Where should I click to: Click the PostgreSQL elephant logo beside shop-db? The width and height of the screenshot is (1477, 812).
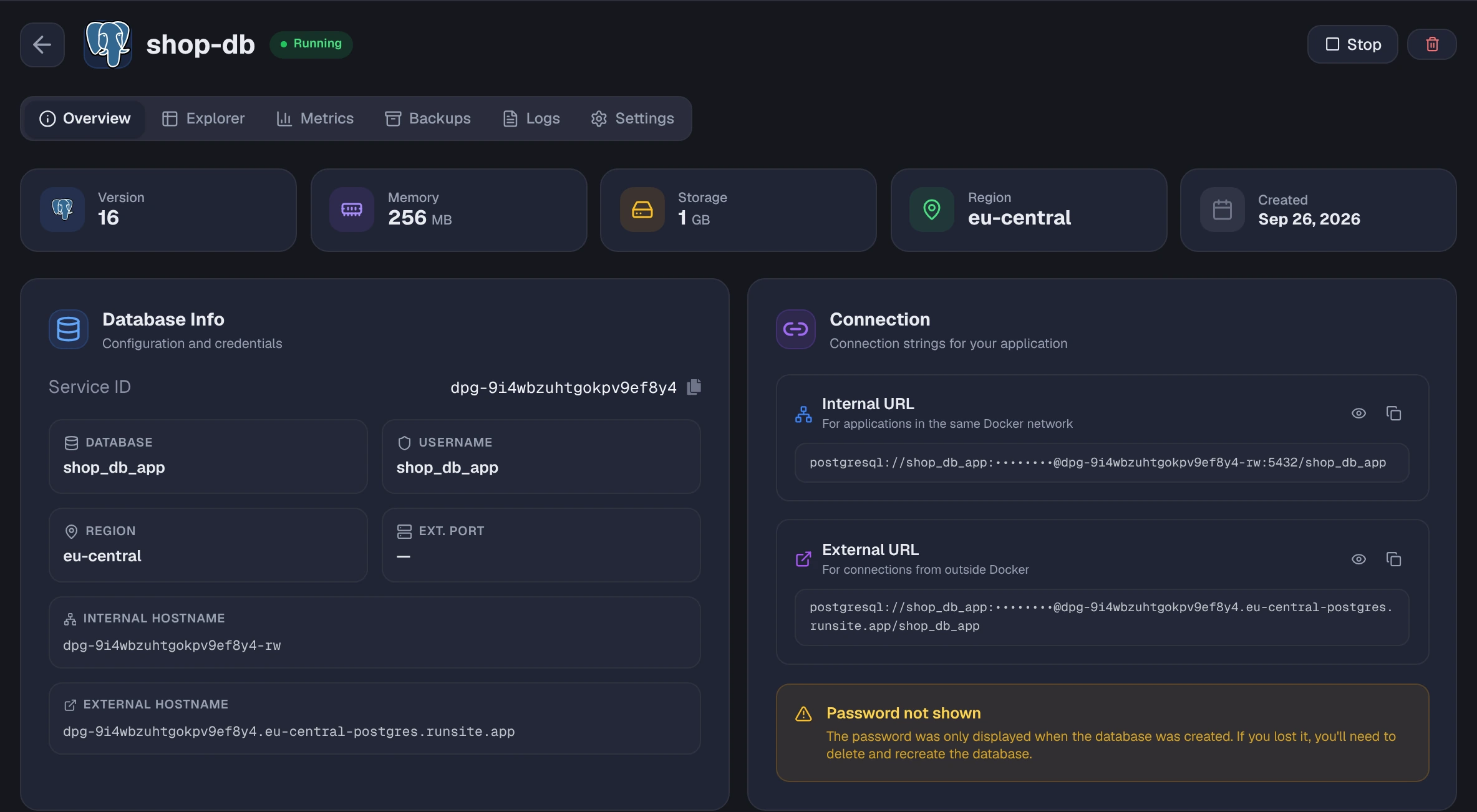coord(108,44)
